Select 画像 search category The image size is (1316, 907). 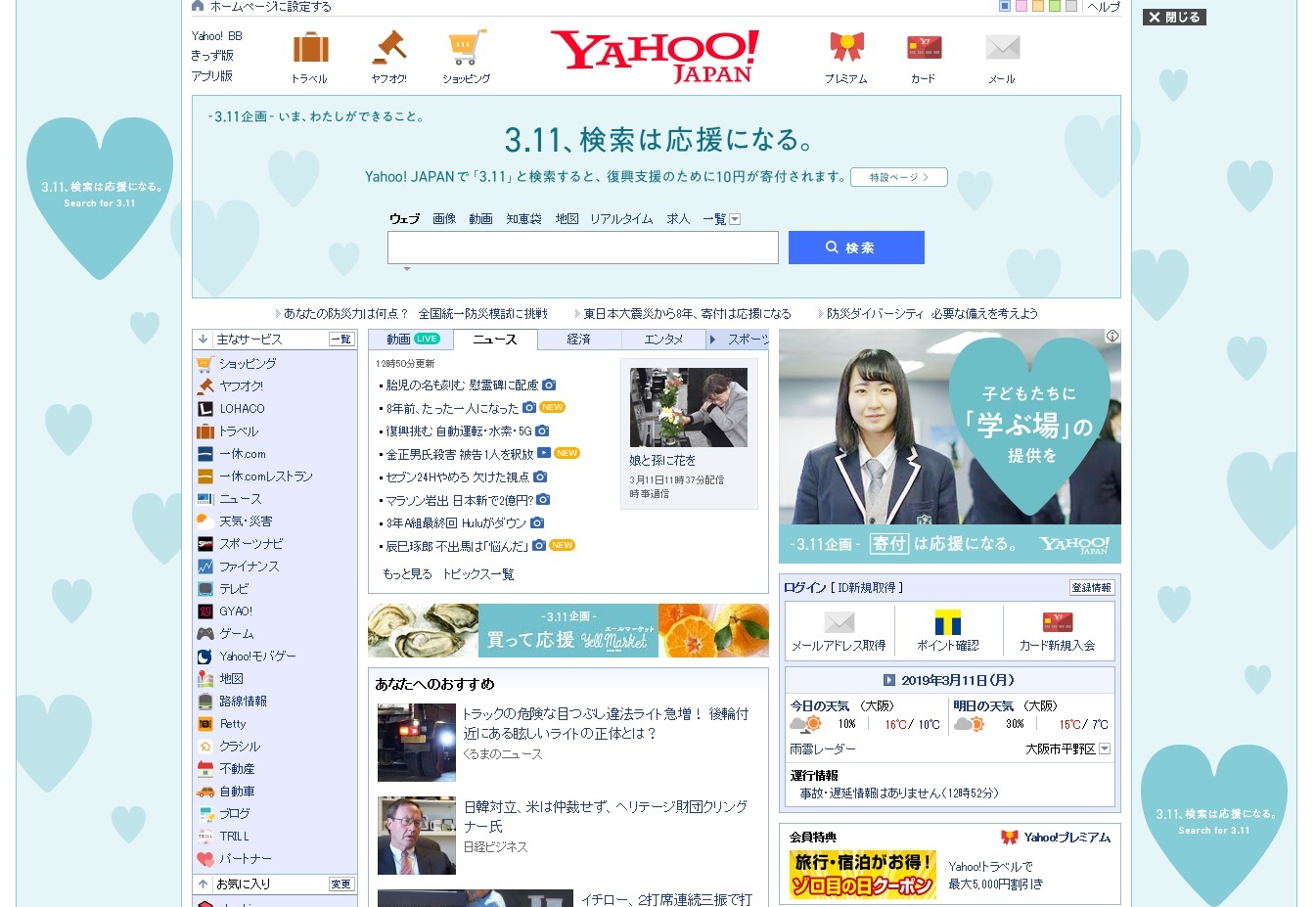point(444,219)
